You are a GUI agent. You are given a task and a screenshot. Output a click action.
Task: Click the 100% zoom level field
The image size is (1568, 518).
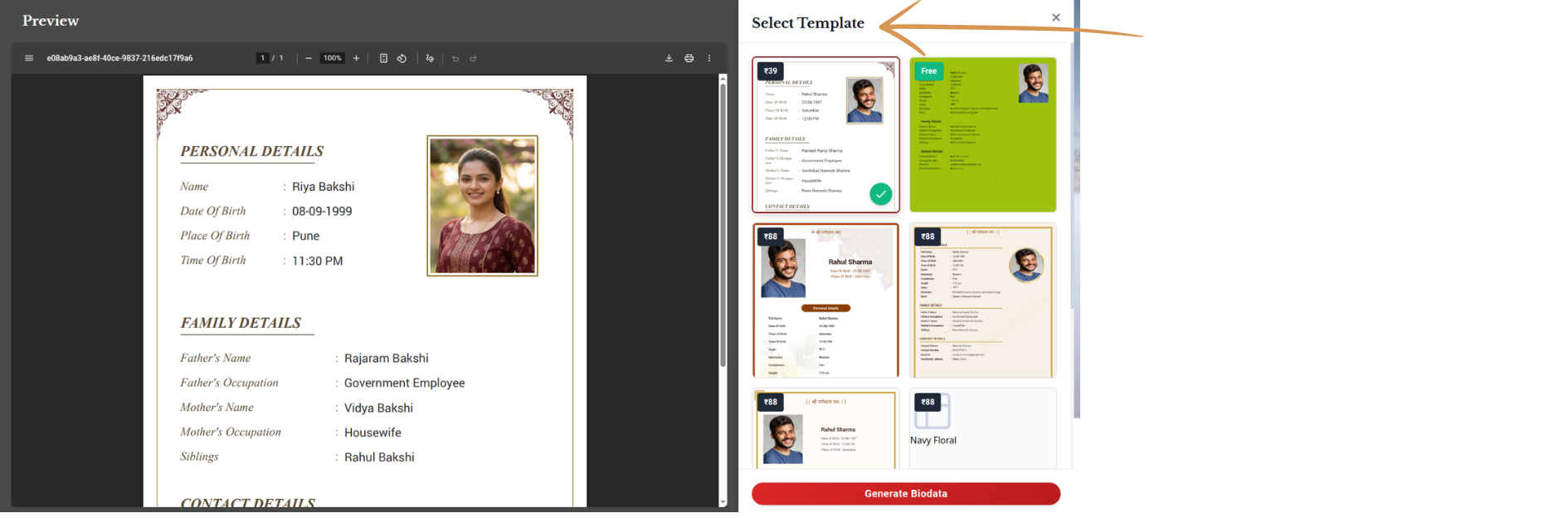[333, 58]
